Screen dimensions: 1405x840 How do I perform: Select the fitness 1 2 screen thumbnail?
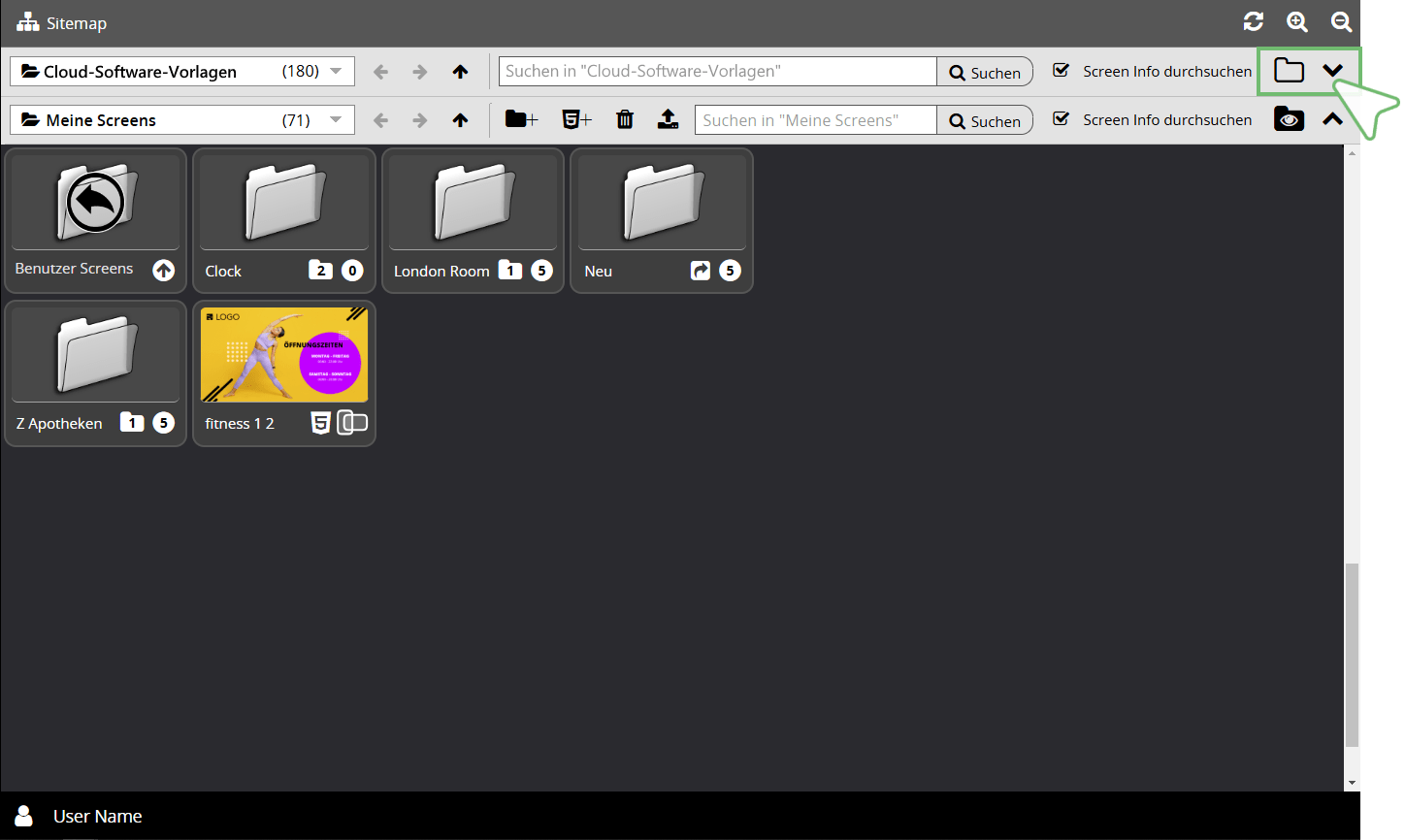tap(284, 355)
